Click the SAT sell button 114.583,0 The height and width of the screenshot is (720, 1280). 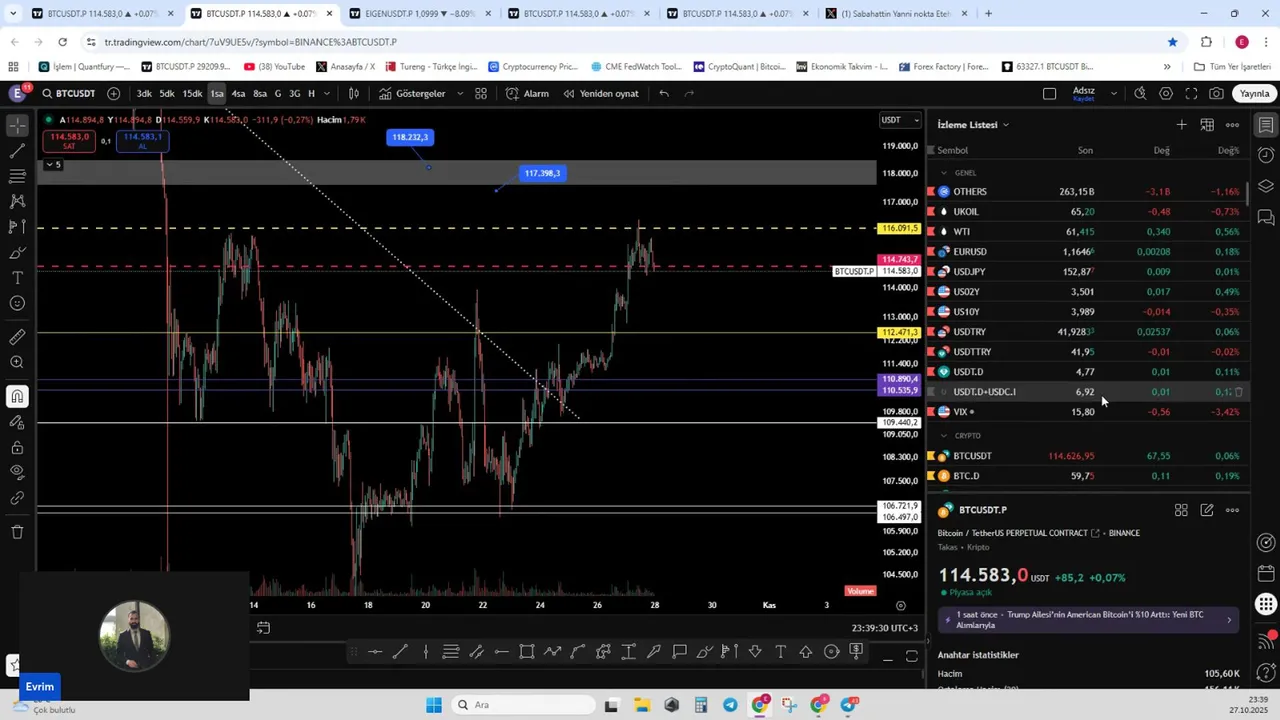(x=69, y=141)
